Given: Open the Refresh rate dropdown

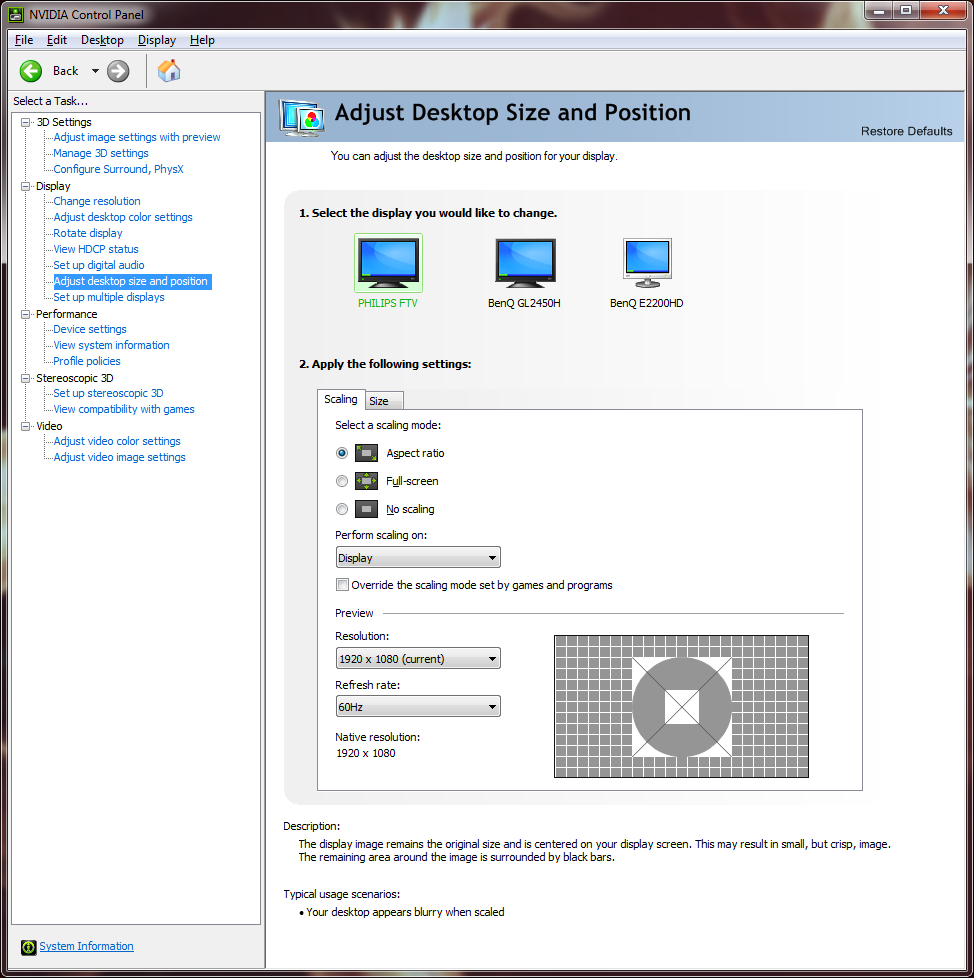Looking at the screenshot, I should (x=418, y=707).
